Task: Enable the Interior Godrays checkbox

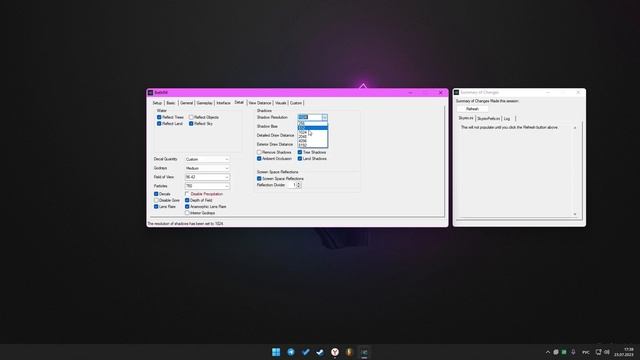Action: pos(187,213)
